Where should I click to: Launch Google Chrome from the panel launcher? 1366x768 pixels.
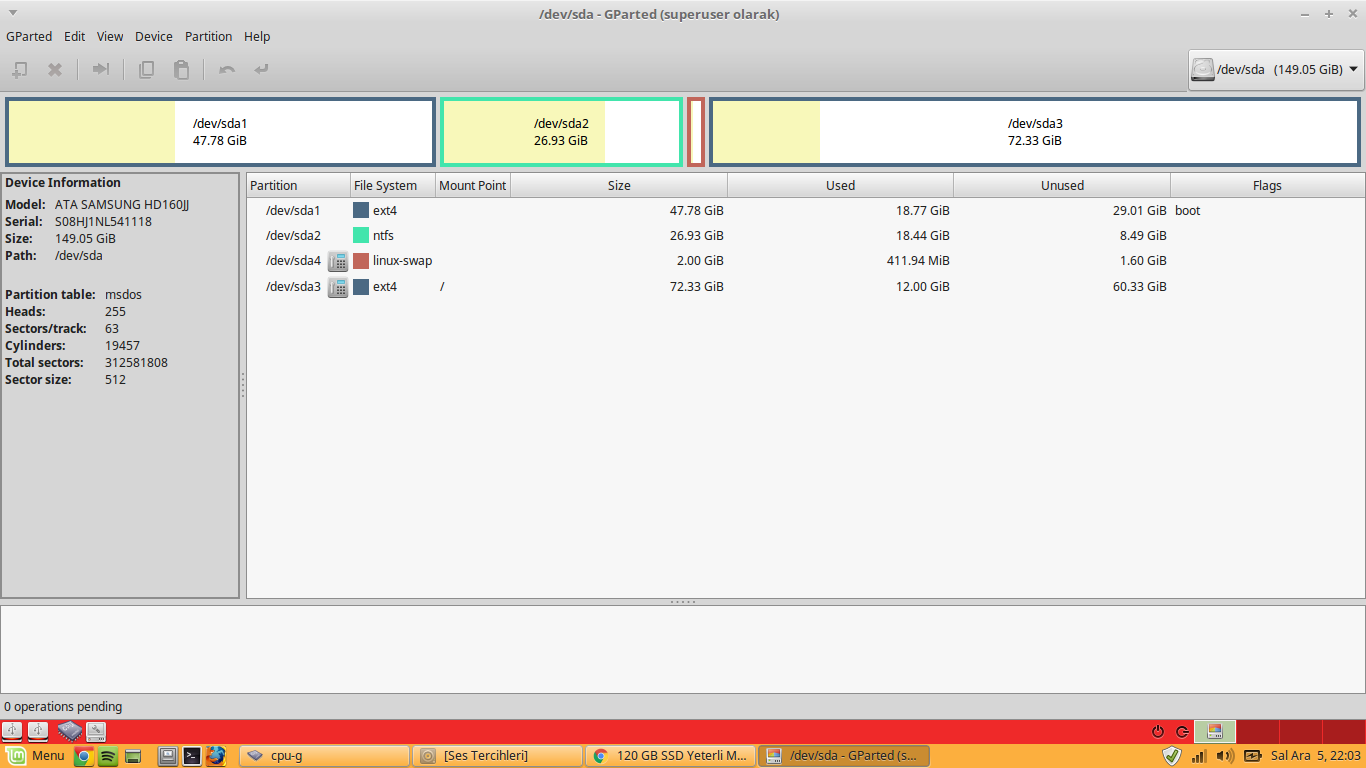pos(84,756)
